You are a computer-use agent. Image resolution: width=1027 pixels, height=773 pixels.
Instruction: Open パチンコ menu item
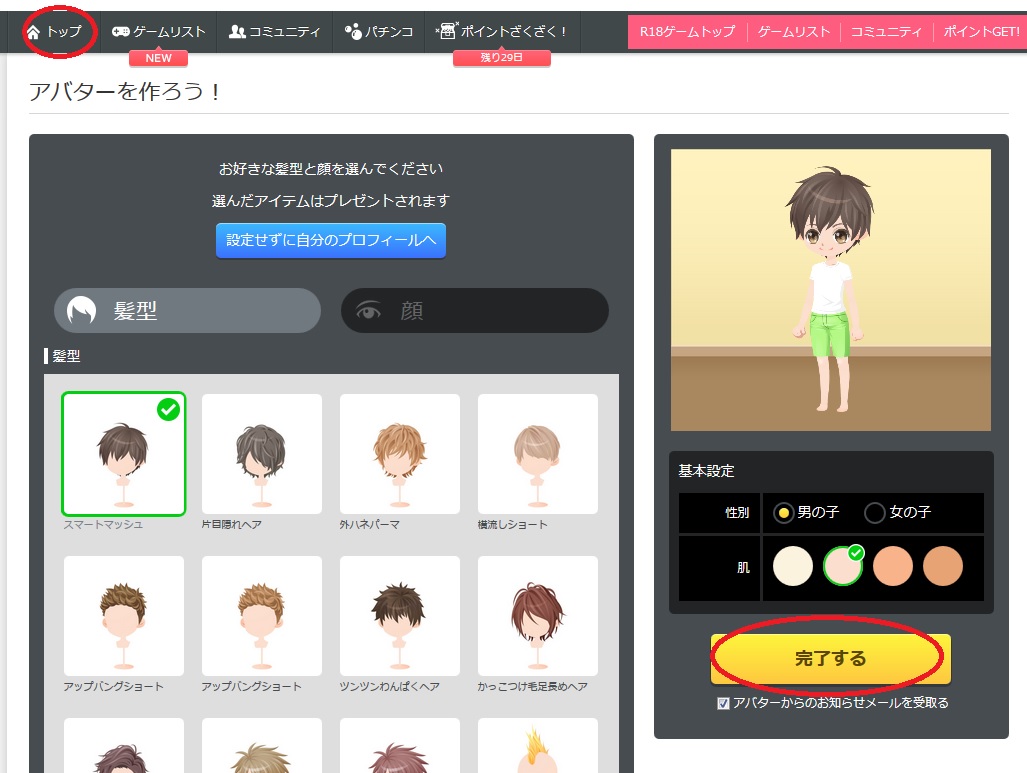pos(379,31)
